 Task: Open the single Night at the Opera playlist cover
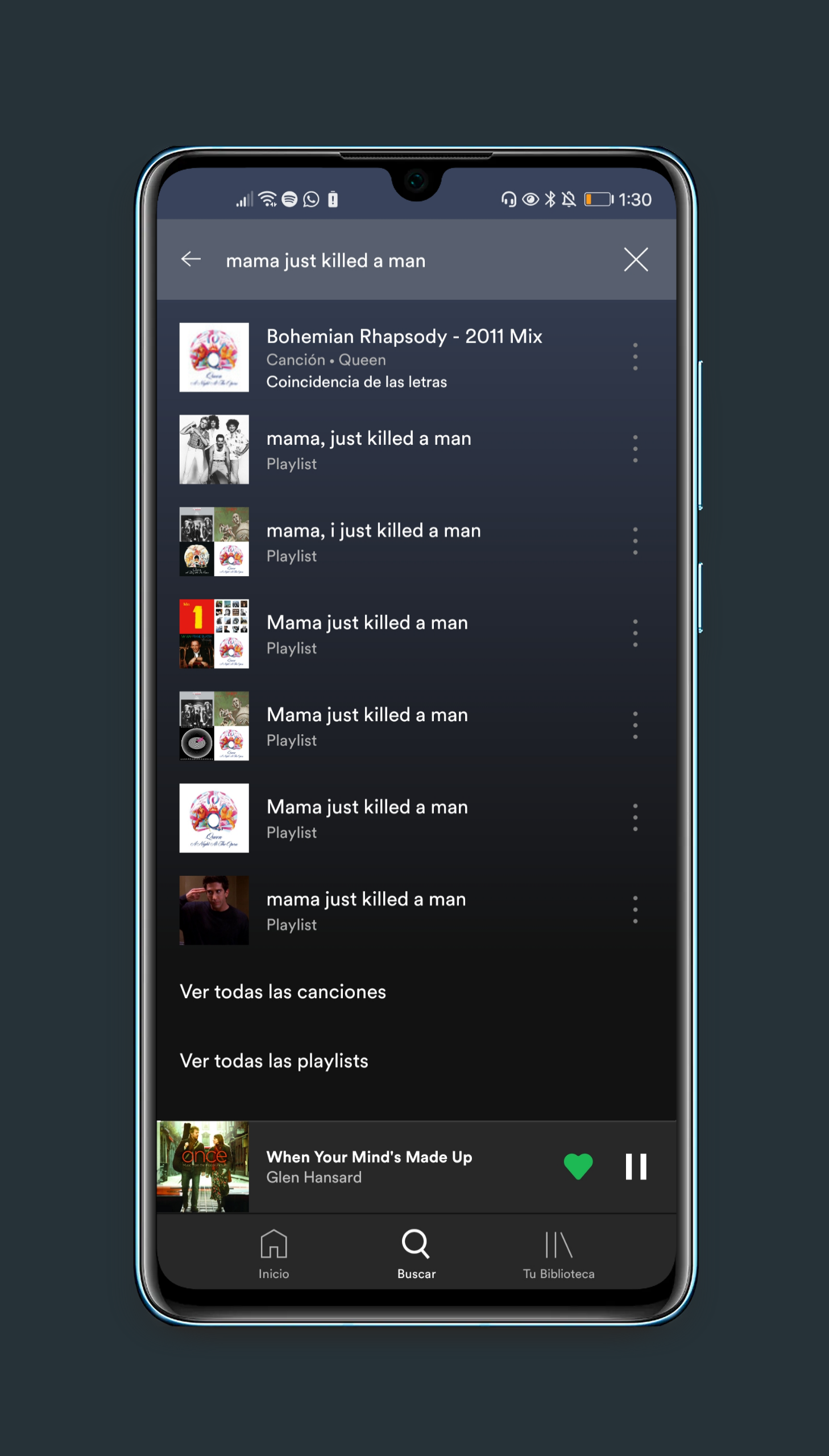pyautogui.click(x=214, y=818)
